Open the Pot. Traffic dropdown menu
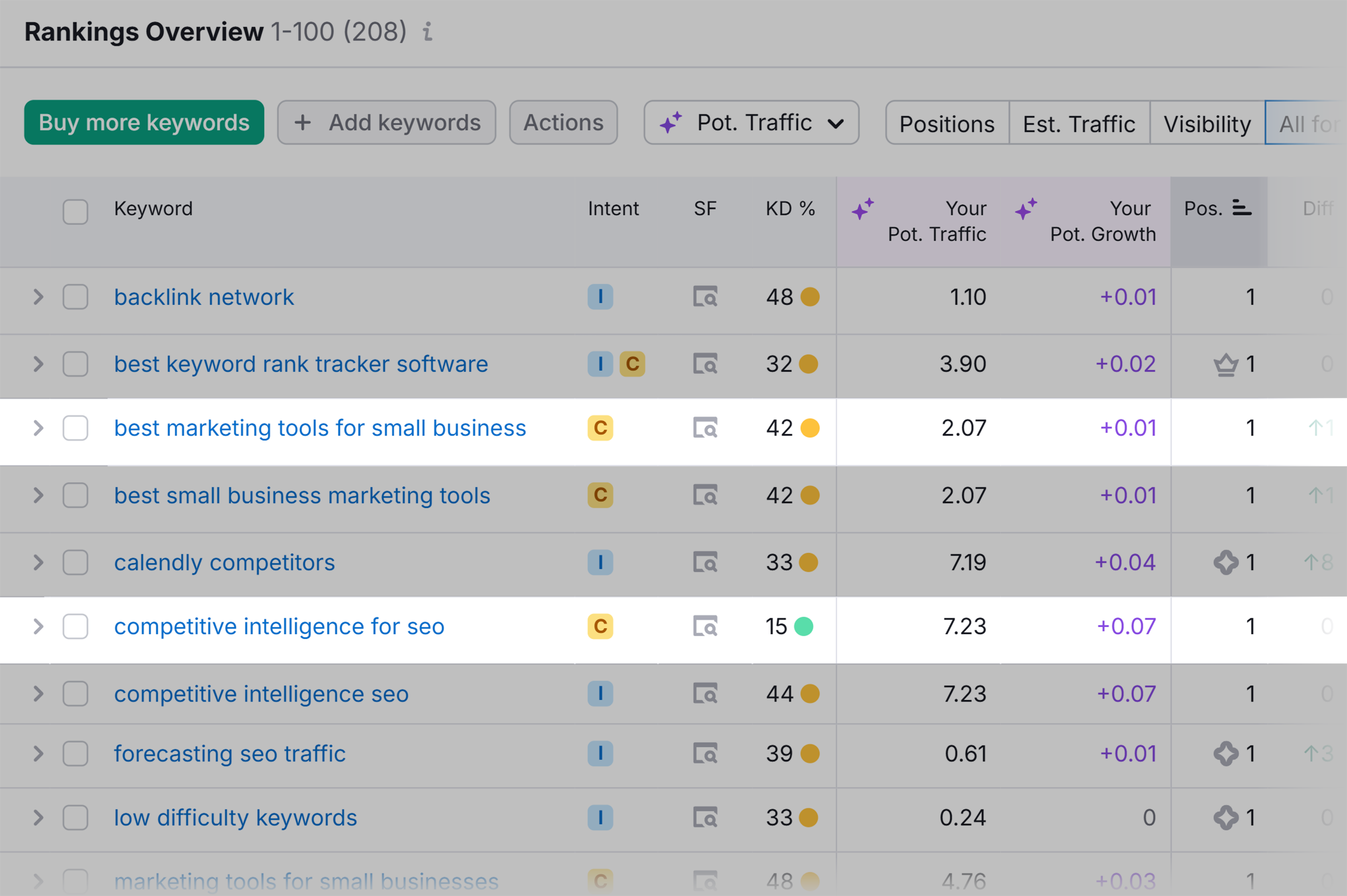The height and width of the screenshot is (896, 1347). click(x=750, y=123)
